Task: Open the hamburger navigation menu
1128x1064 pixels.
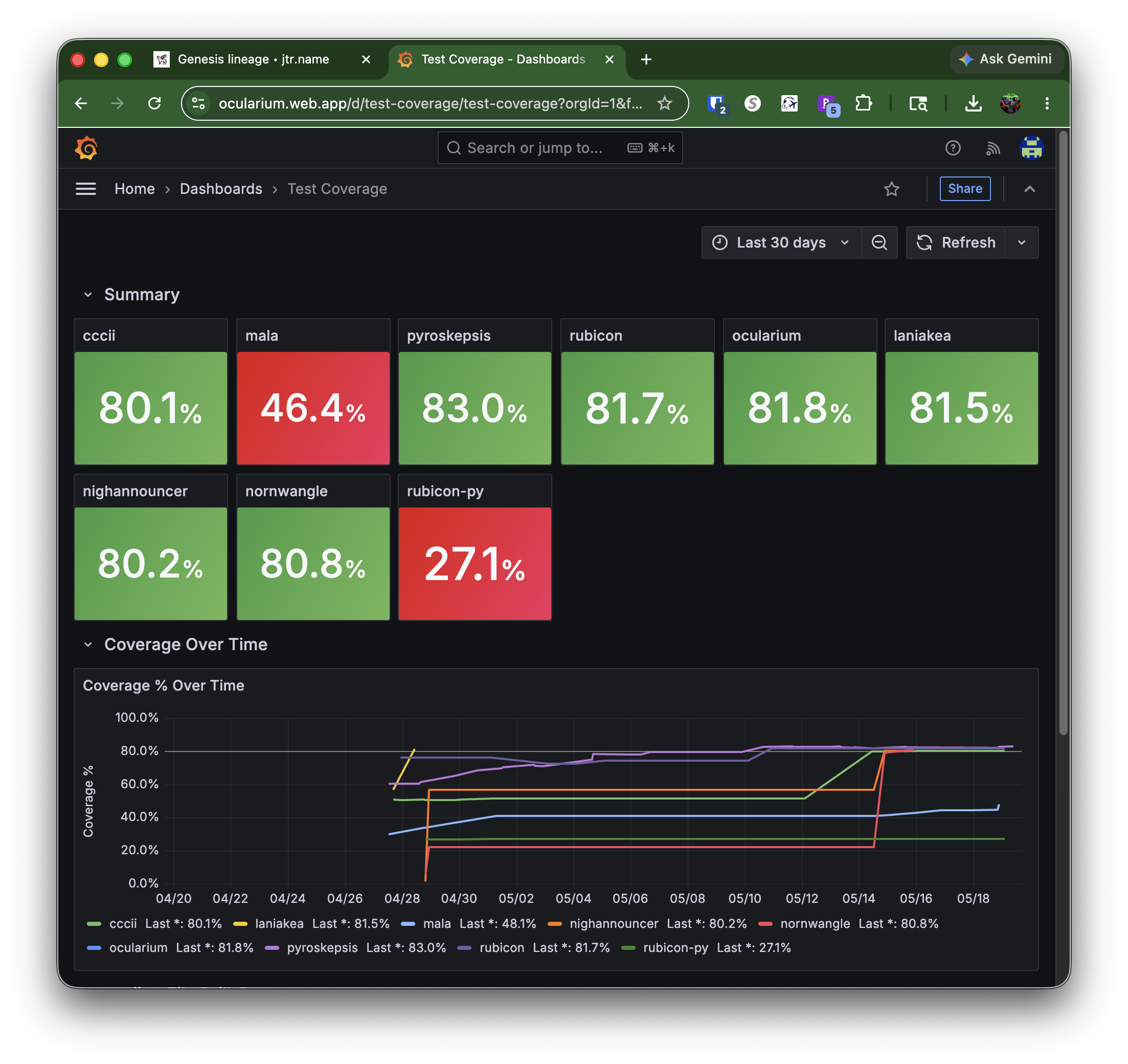Action: coord(86,189)
